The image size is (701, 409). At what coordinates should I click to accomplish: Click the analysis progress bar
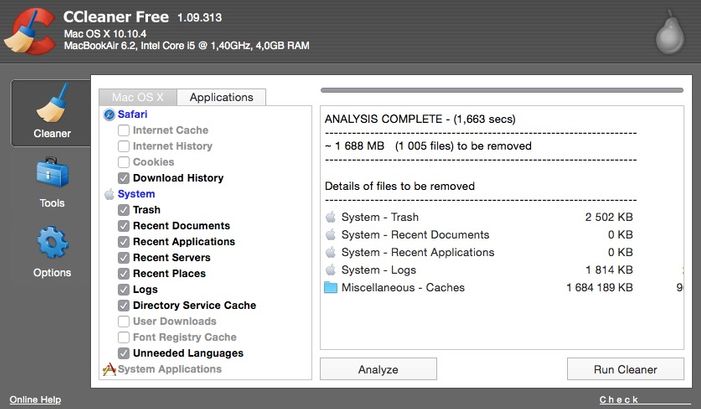[x=501, y=90]
